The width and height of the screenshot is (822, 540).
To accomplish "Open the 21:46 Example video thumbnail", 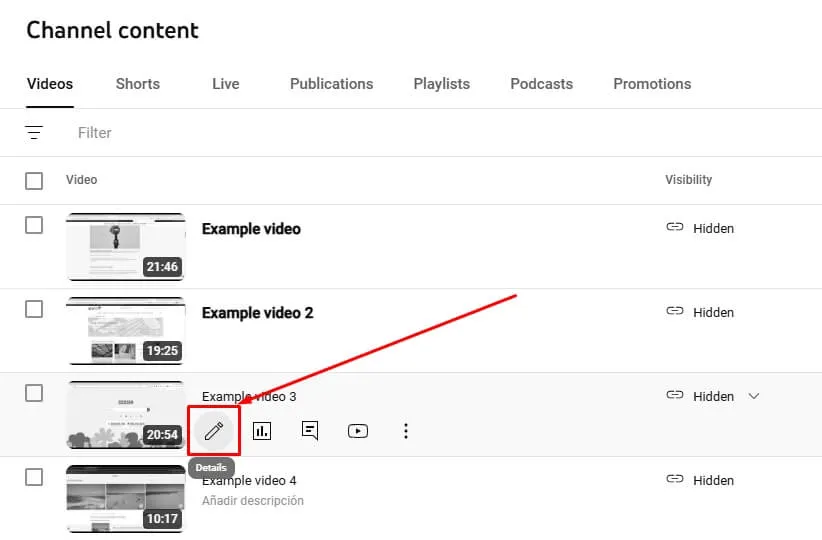I will coord(125,246).
